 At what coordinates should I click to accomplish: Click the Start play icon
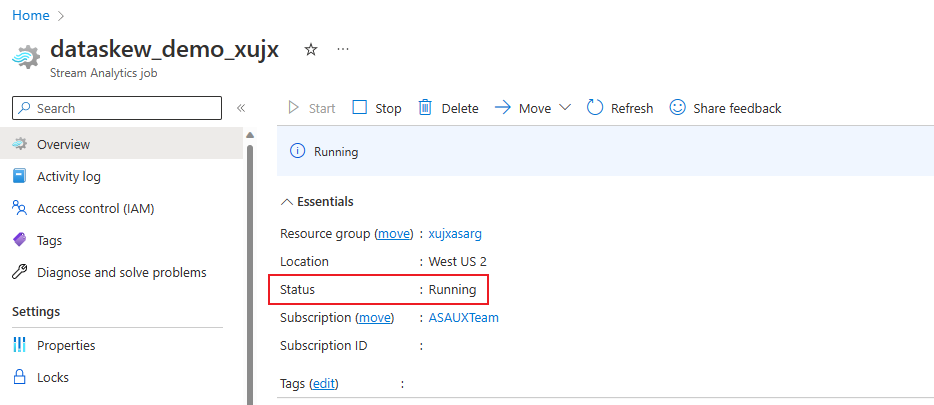pyautogui.click(x=293, y=108)
